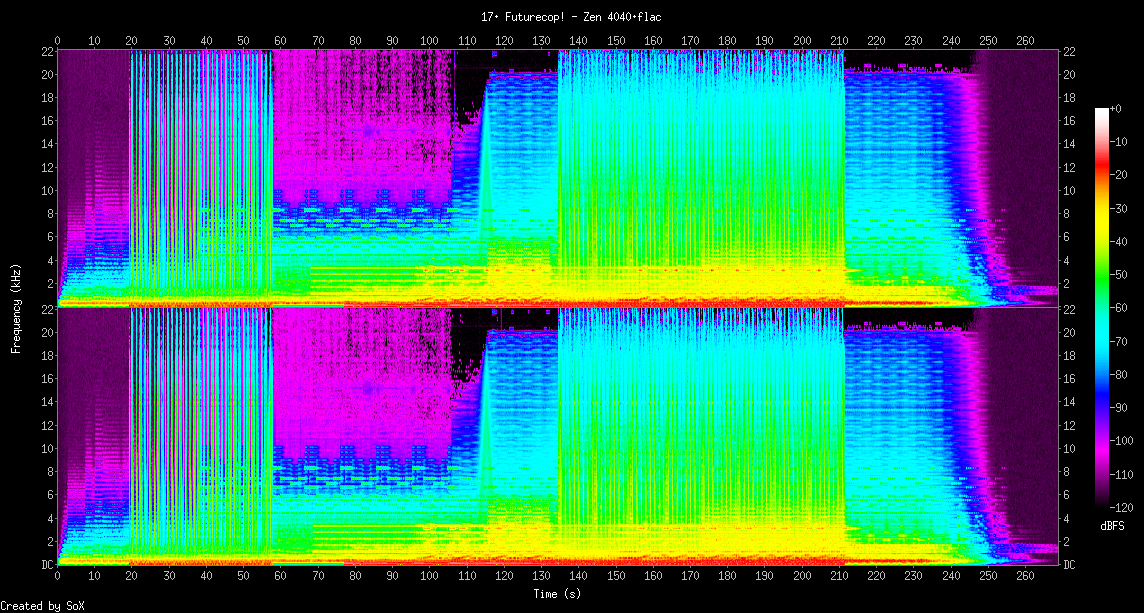This screenshot has width=1144, height=613.
Task: Select the 20 tick on the bottom time axis
Action: (131, 577)
